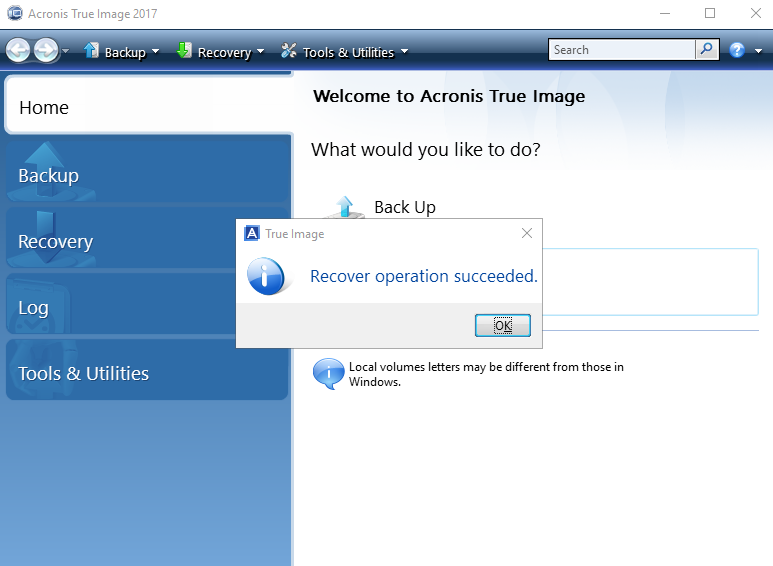Click the Acronis 'A' dialog title icon

point(252,233)
